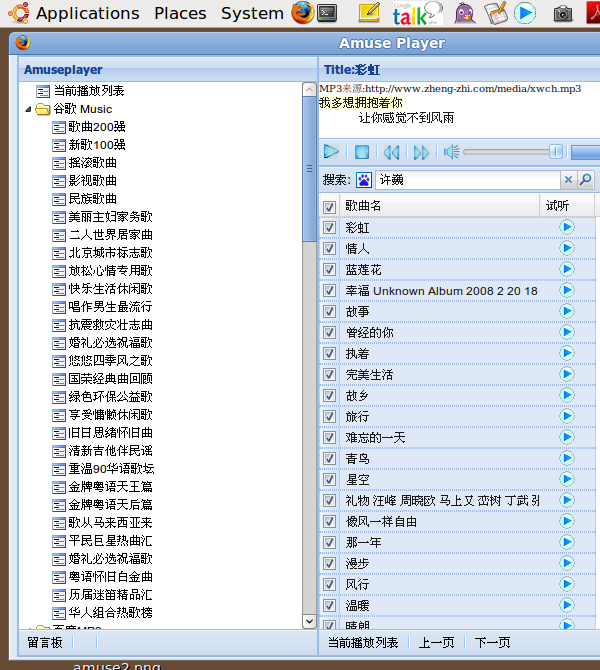Screen dimensions: 600x670
Task: Open the Applications menu
Action: pyautogui.click(x=88, y=13)
